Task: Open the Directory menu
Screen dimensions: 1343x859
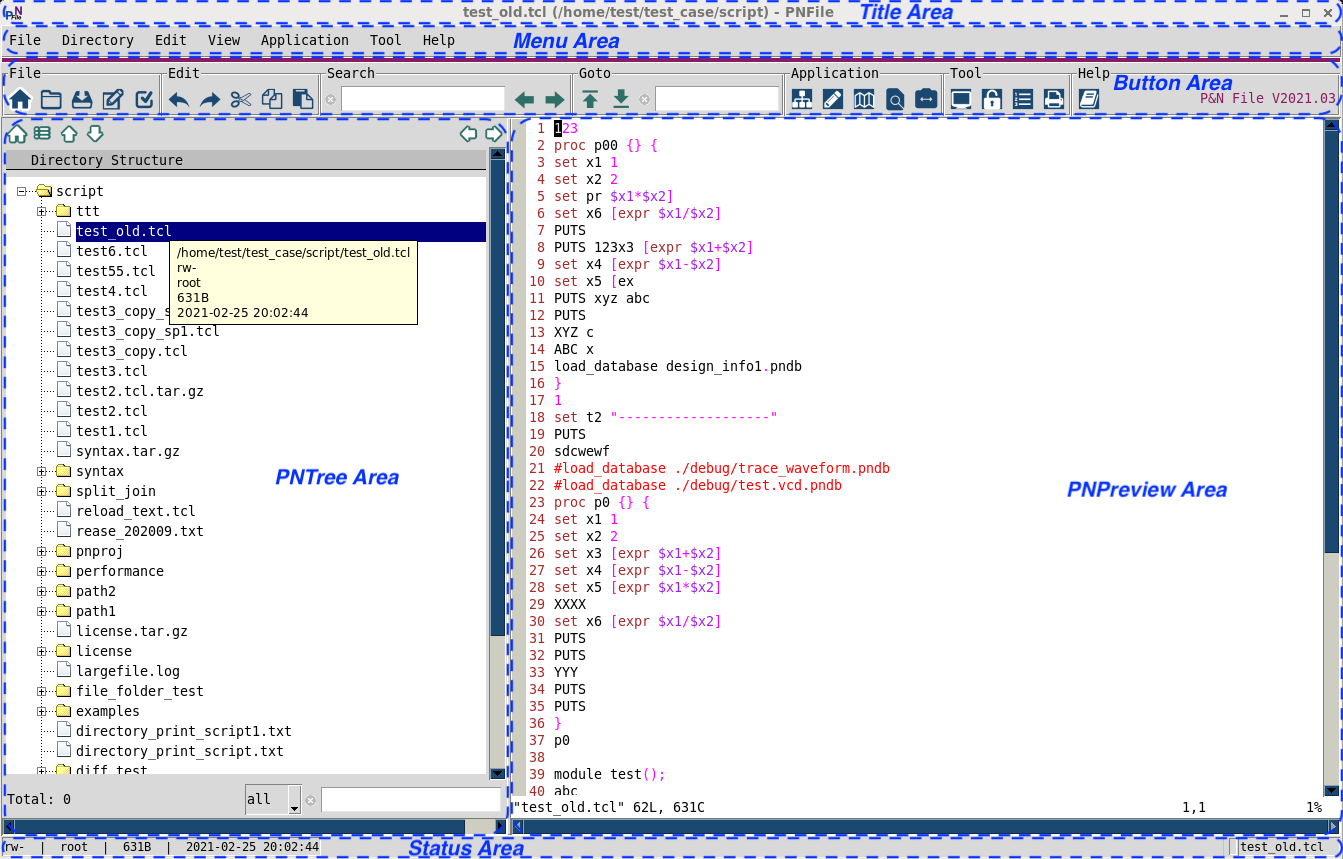Action: pyautogui.click(x=98, y=40)
